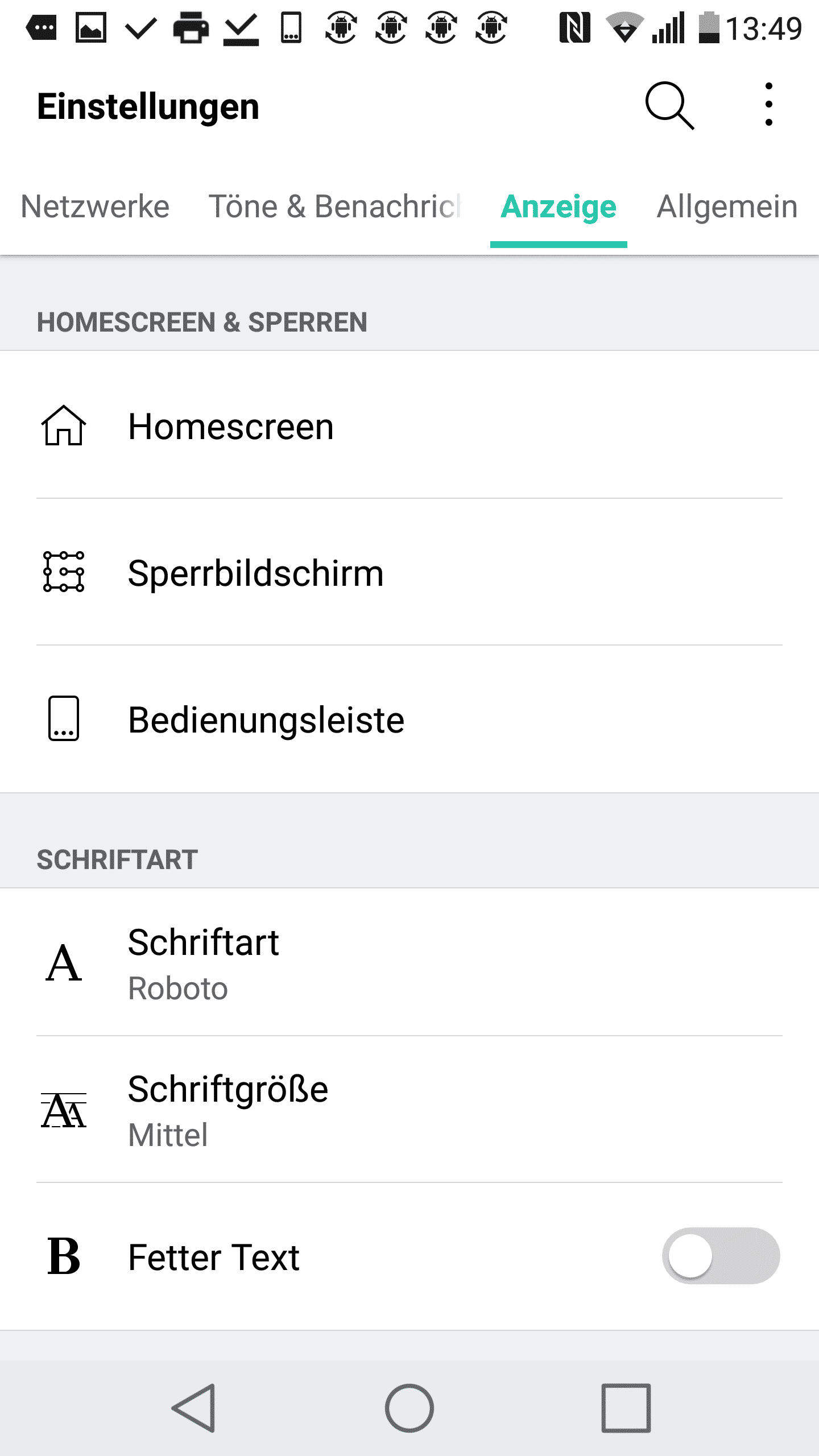This screenshot has width=819, height=1456.
Task: Tap the Schriftart letter A icon
Action: pos(64,963)
